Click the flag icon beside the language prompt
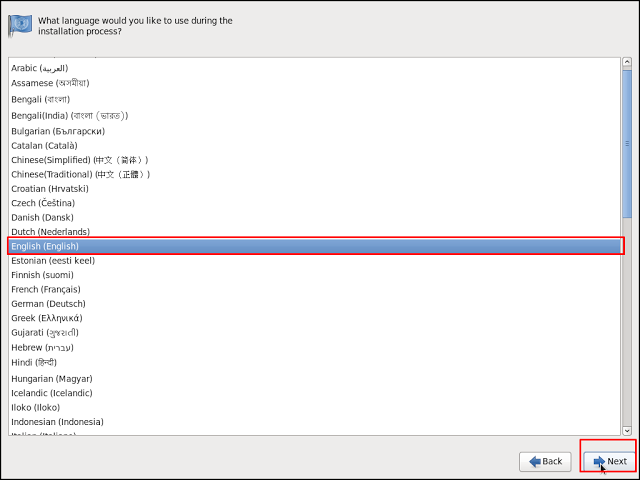The image size is (640, 480). (x=21, y=26)
